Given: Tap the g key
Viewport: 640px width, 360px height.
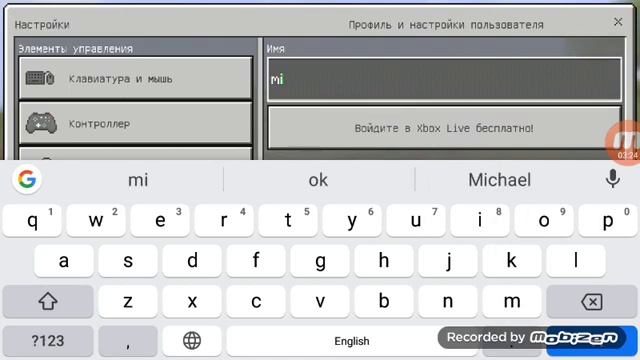Looking at the screenshot, I should pos(320,261).
